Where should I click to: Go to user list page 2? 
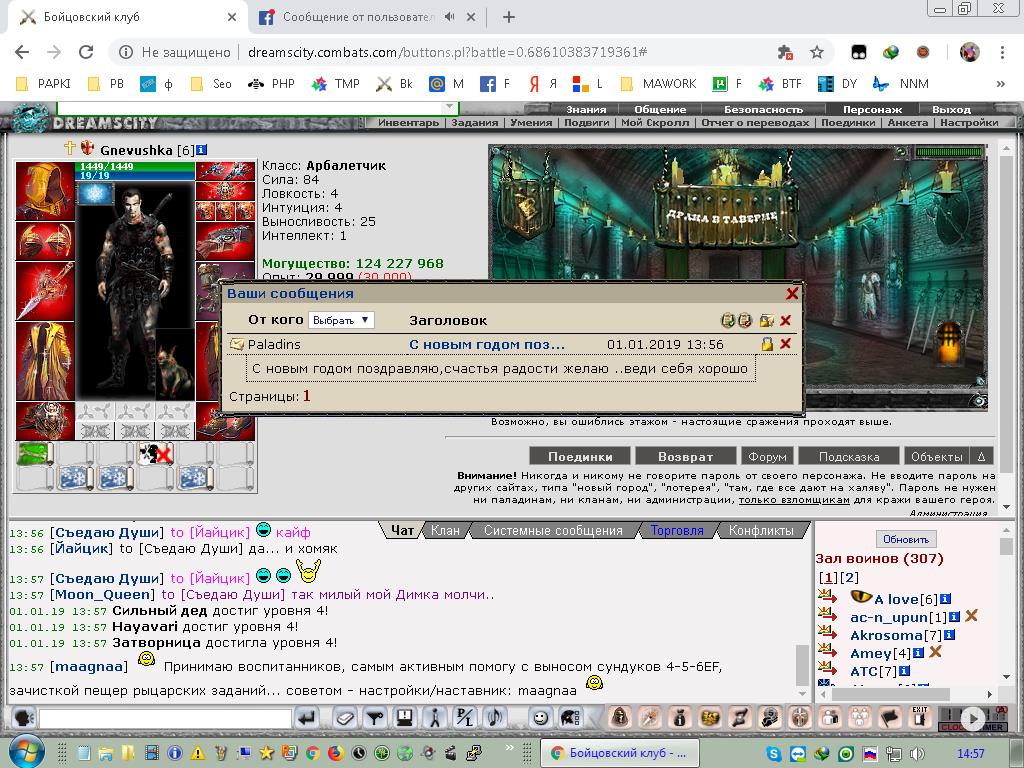(849, 577)
